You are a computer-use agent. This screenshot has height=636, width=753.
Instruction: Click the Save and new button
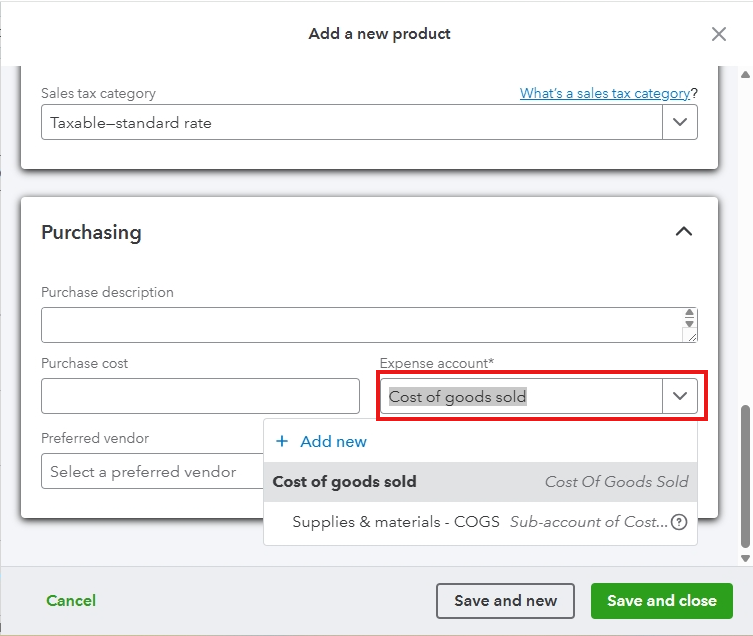[505, 601]
